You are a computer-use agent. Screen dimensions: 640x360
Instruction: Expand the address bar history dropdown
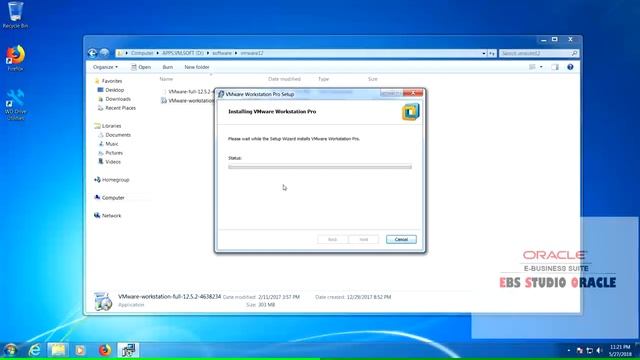pos(484,53)
